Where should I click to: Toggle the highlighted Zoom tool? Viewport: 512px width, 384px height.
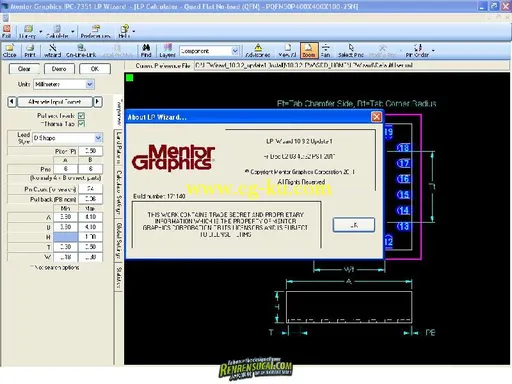[309, 51]
